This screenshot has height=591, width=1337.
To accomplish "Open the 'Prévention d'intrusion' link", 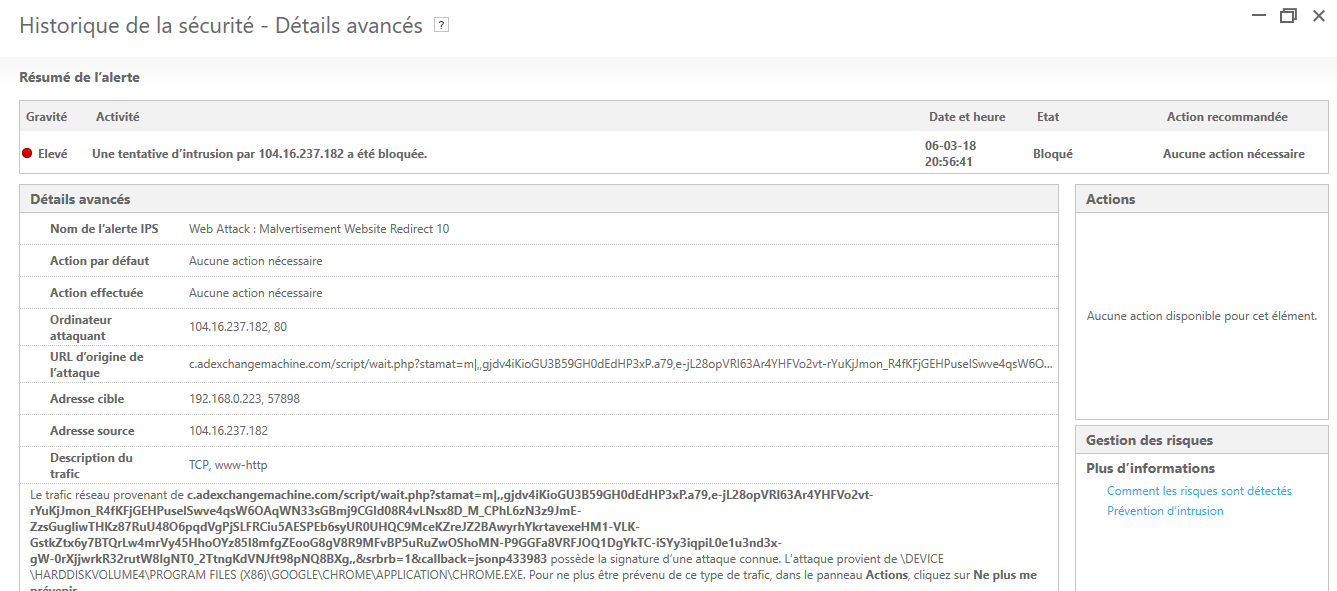I will (x=1165, y=511).
